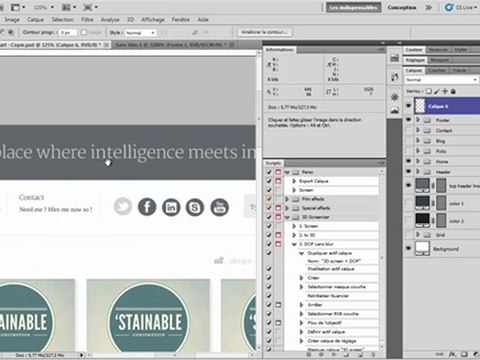Open the Image menu
Image resolution: width=480 pixels, height=360 pixels.
tap(12, 20)
